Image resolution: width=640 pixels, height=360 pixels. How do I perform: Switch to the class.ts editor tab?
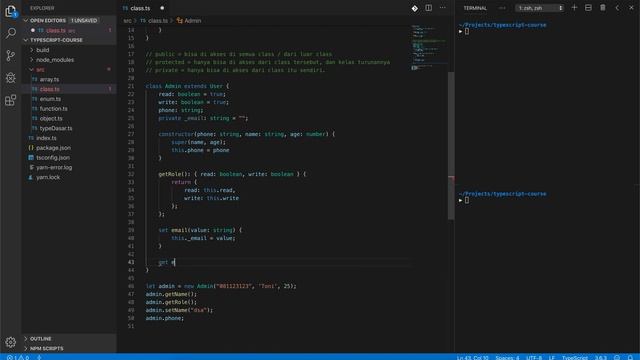coord(140,8)
